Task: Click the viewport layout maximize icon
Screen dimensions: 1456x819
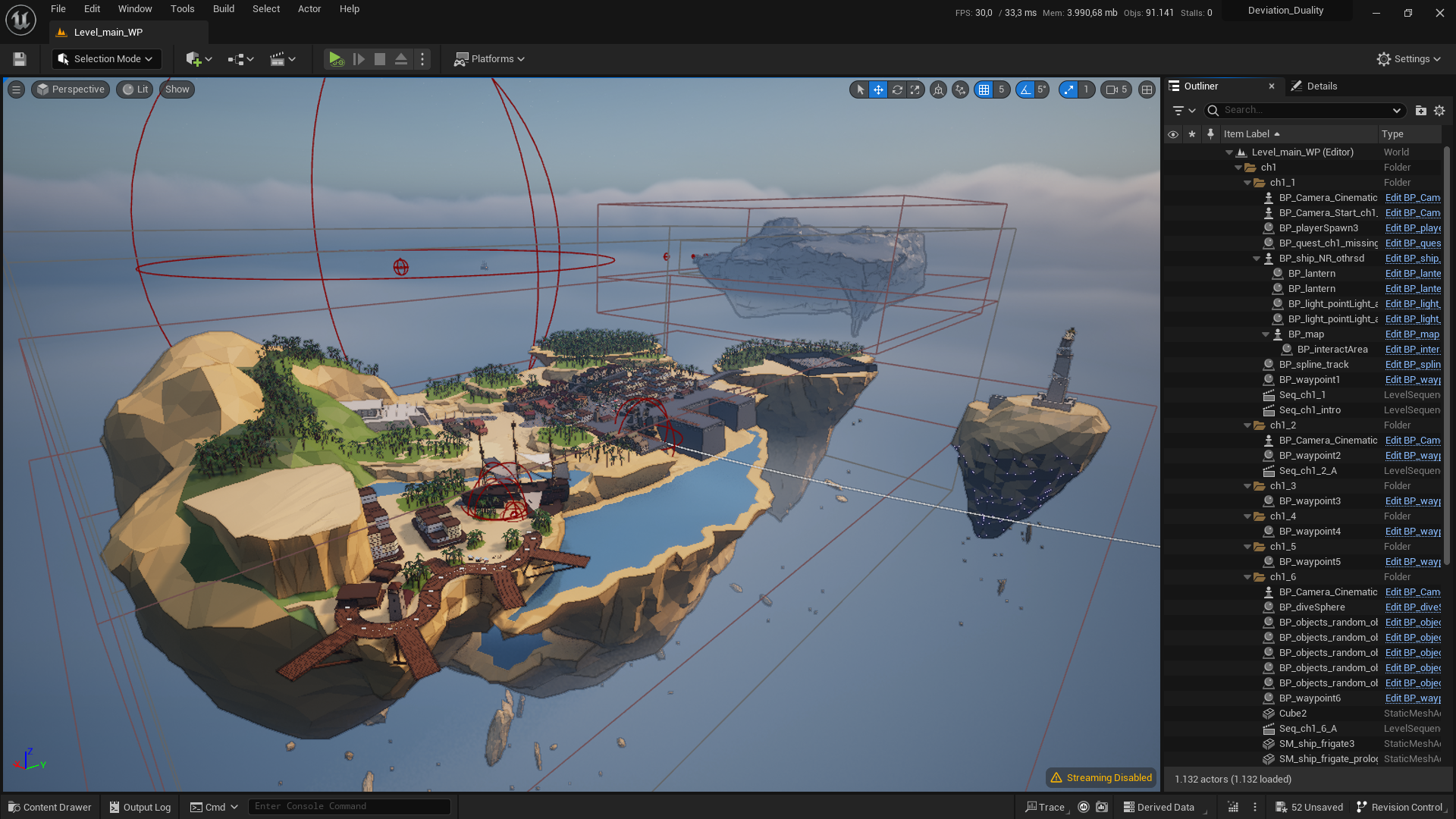Action: 1147,89
